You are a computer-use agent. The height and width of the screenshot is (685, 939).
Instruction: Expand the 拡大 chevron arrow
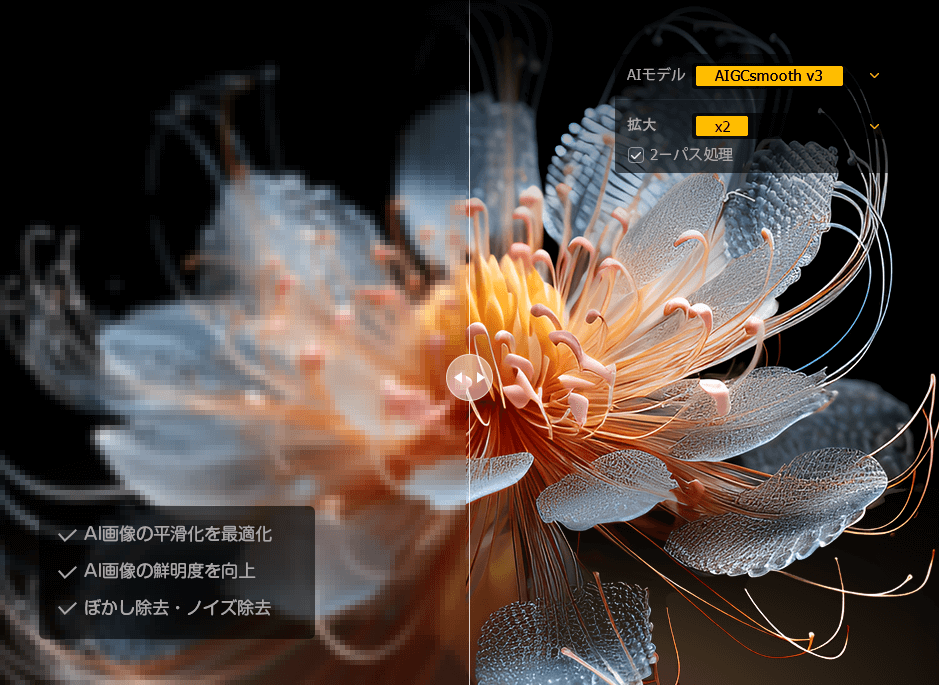coord(874,126)
